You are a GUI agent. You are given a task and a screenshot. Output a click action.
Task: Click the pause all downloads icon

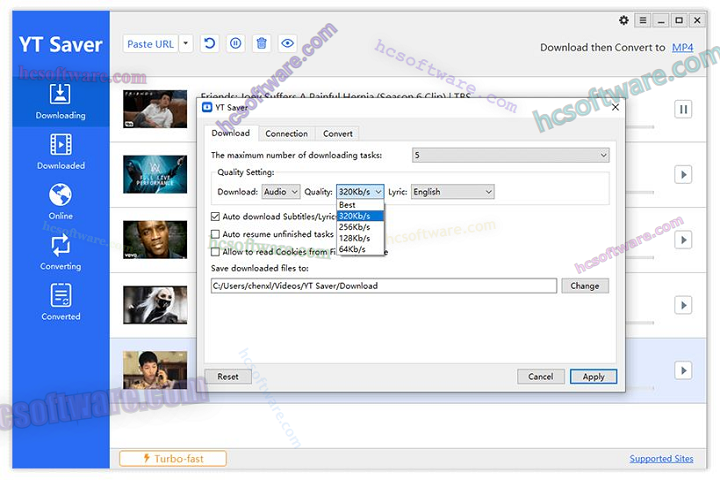coord(236,44)
